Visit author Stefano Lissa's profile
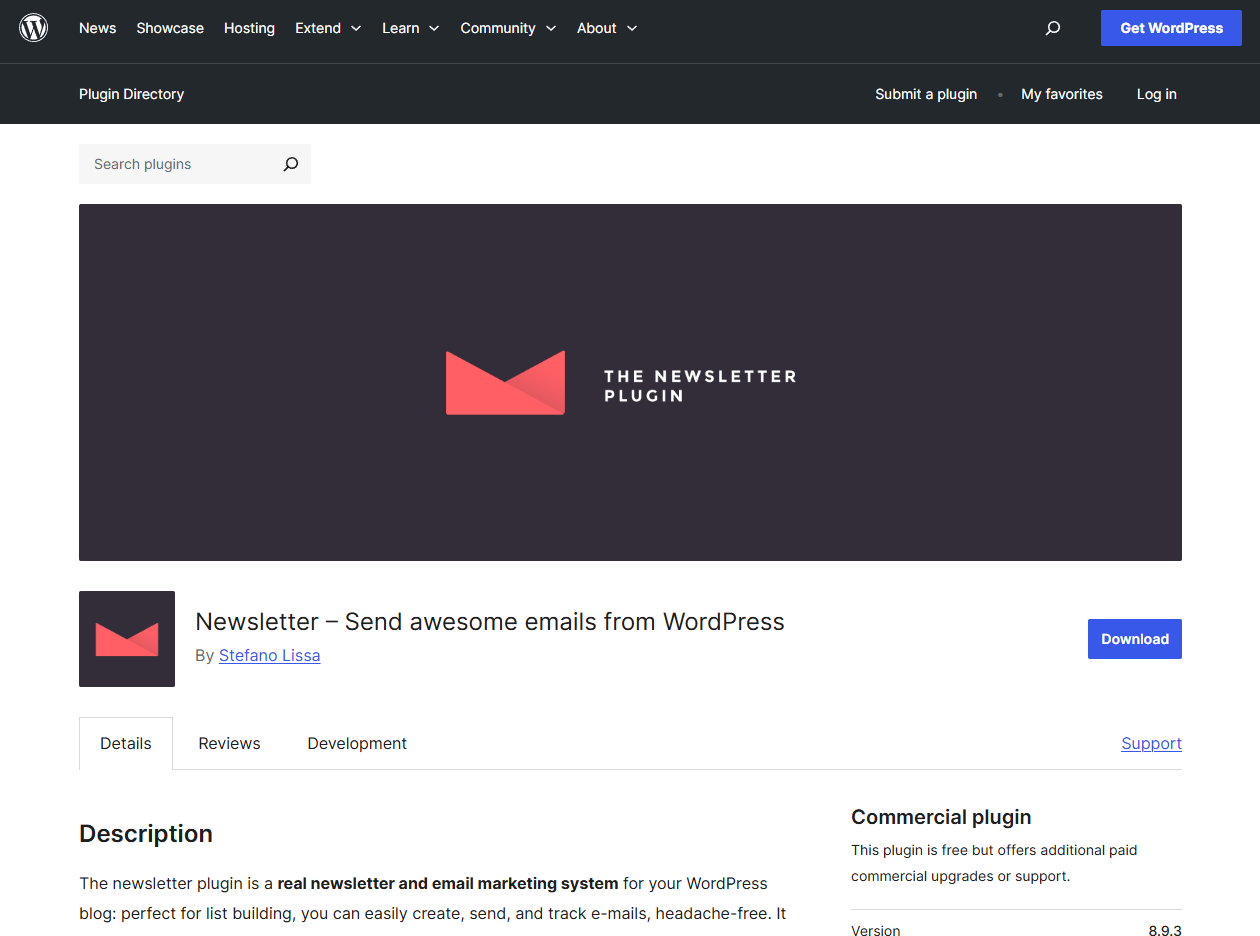 tap(270, 655)
